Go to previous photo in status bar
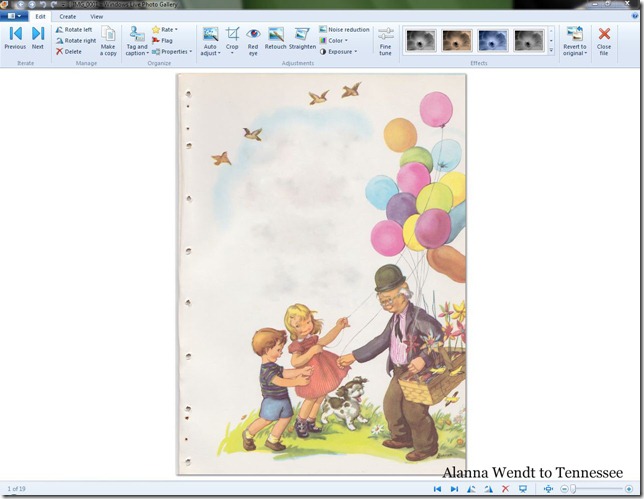This screenshot has width=644, height=499. point(437,489)
